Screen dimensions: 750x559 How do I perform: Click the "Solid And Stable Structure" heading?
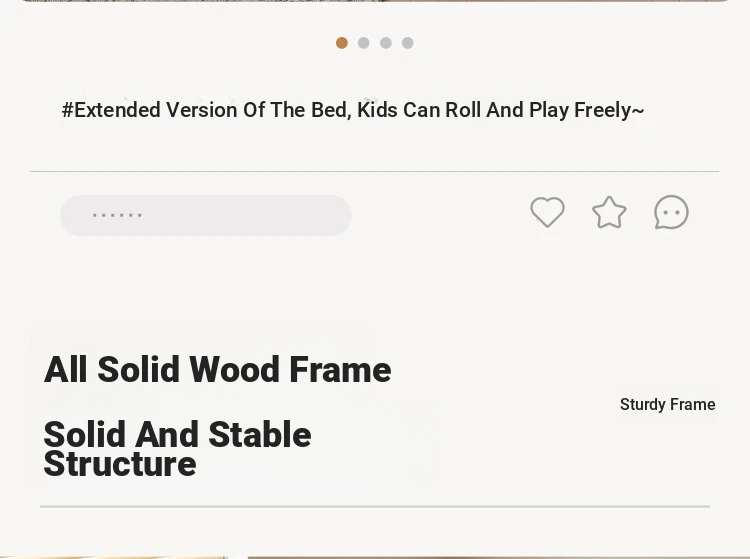coord(177,449)
